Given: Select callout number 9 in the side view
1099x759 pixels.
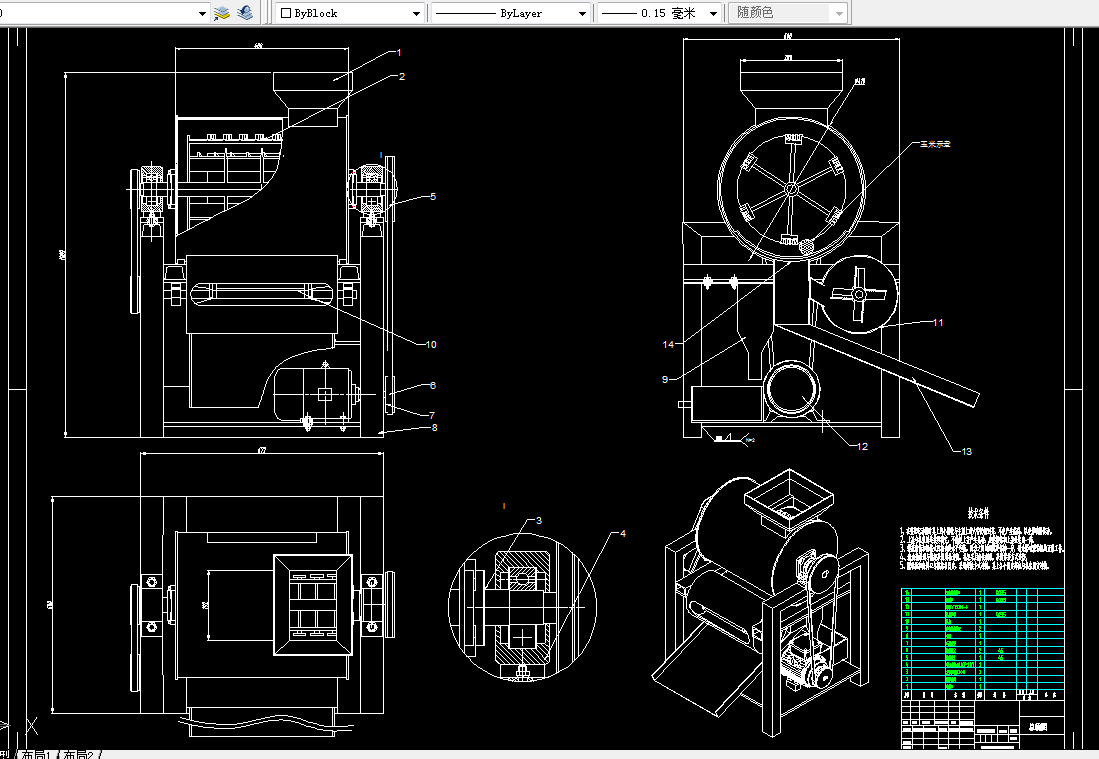Looking at the screenshot, I should (665, 379).
